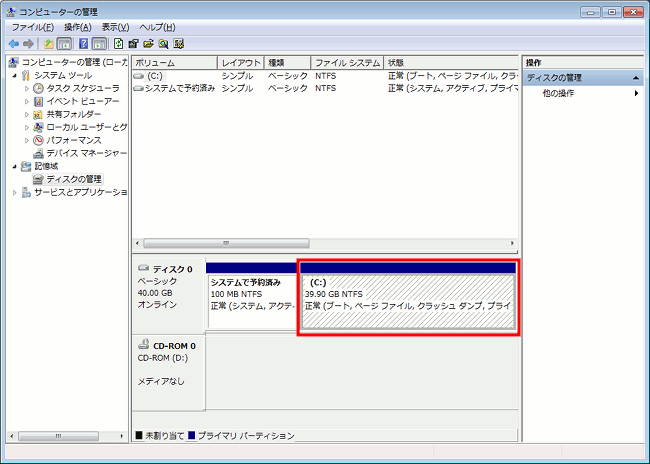The height and width of the screenshot is (464, 650).
Task: Open the 表示(V) menu
Action: [x=116, y=27]
